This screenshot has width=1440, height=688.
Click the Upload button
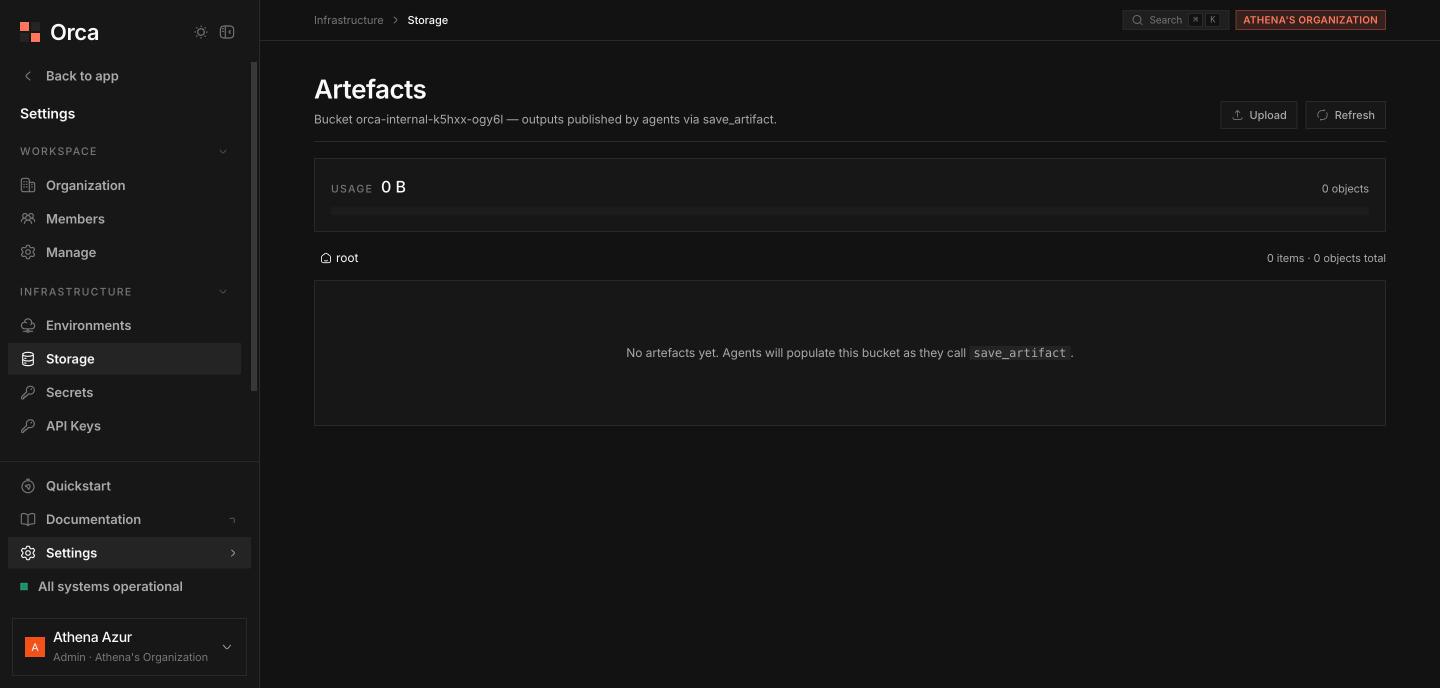click(x=1259, y=115)
